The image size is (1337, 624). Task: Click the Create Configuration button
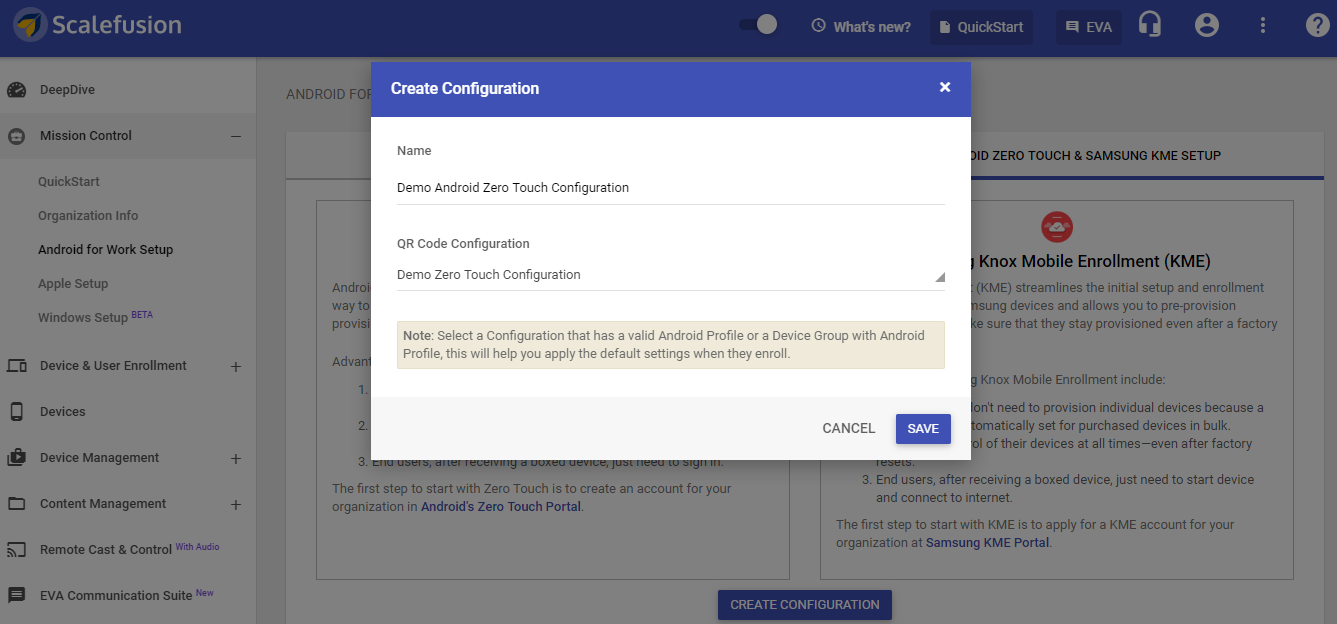click(805, 605)
